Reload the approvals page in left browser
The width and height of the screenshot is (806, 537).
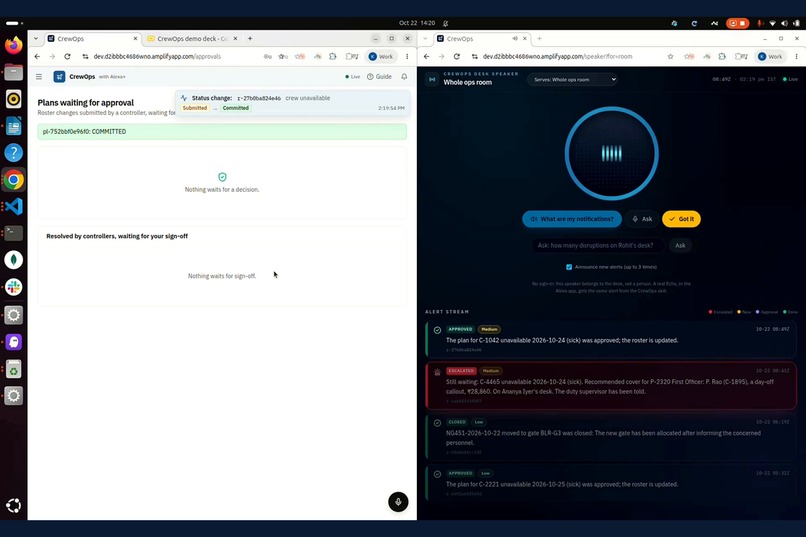[67, 57]
